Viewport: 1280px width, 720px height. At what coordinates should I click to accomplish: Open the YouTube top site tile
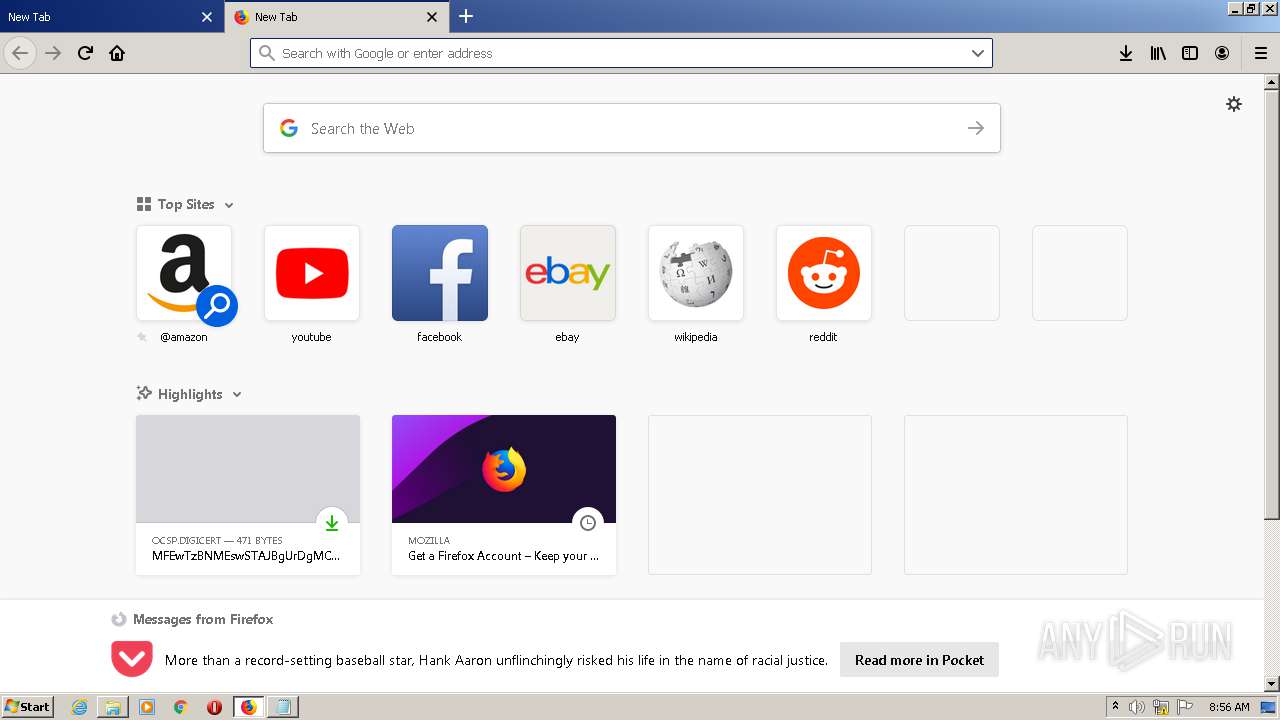312,273
